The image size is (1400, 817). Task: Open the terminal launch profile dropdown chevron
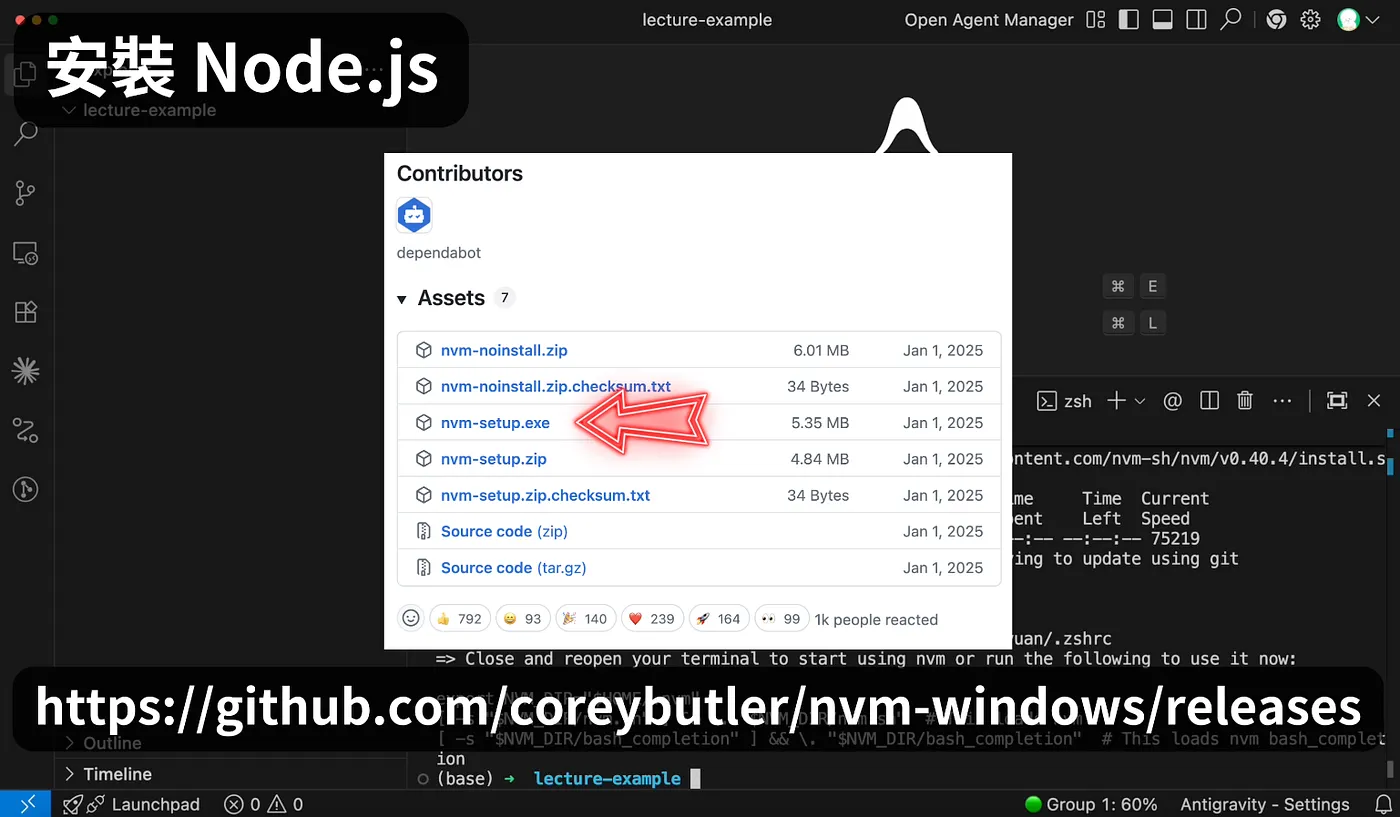click(1139, 401)
